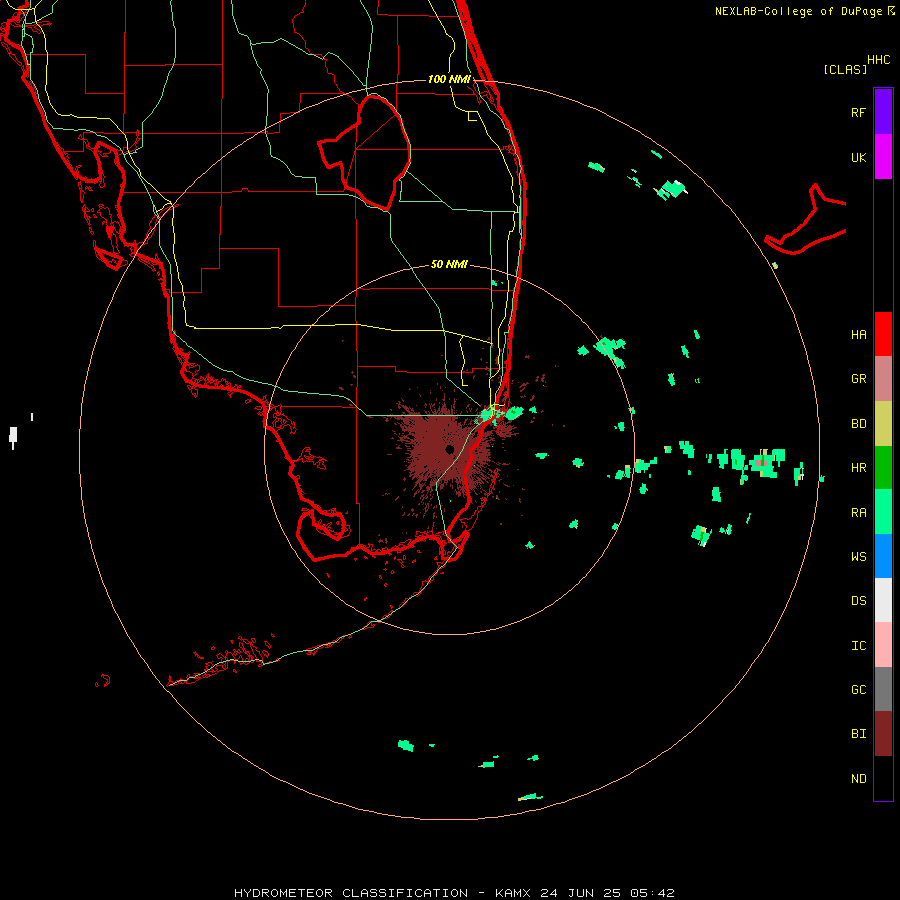Click the "50 NMI" range ring label
The image size is (900, 900).
click(x=449, y=264)
